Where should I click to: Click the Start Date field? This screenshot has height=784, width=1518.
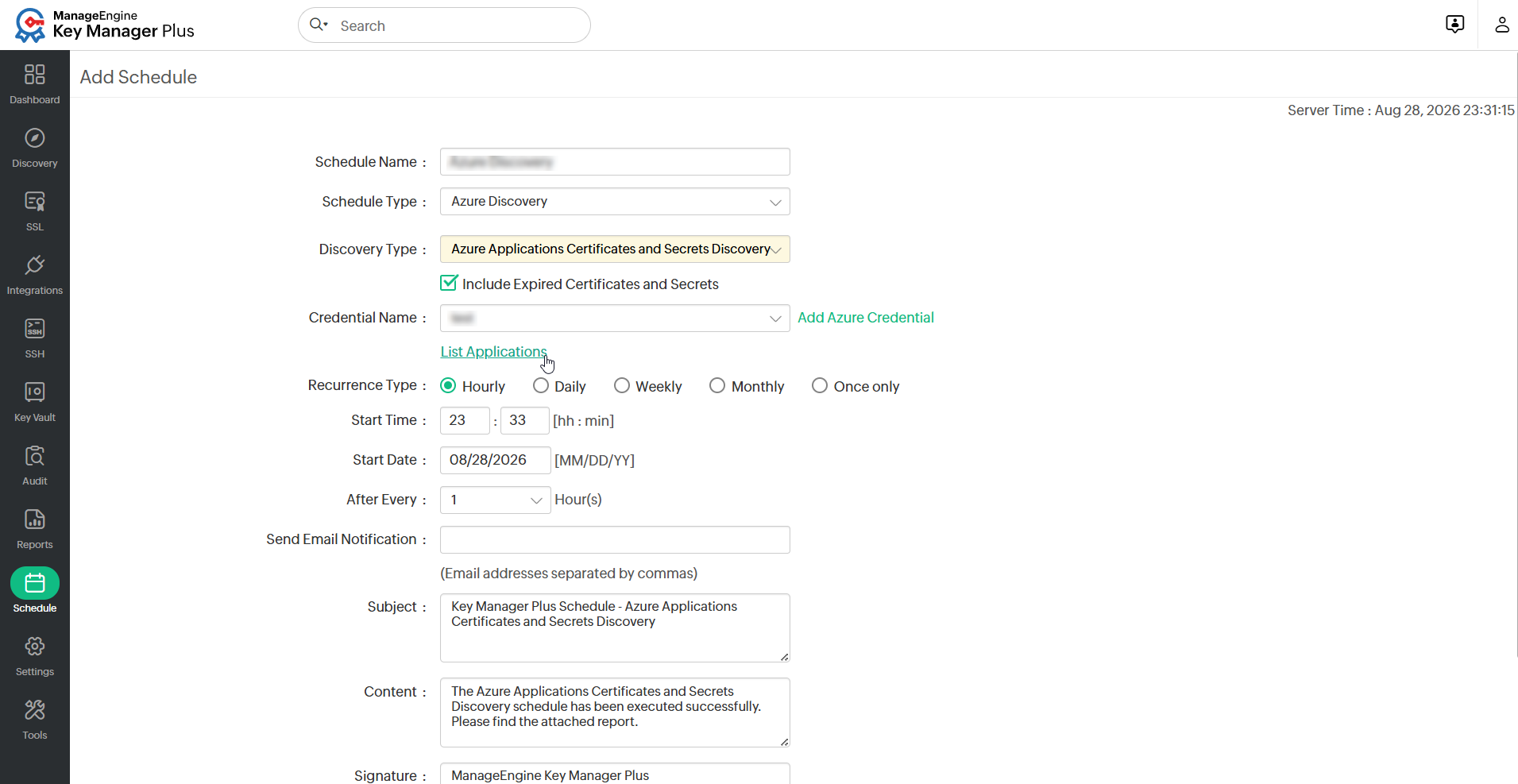tap(496, 461)
